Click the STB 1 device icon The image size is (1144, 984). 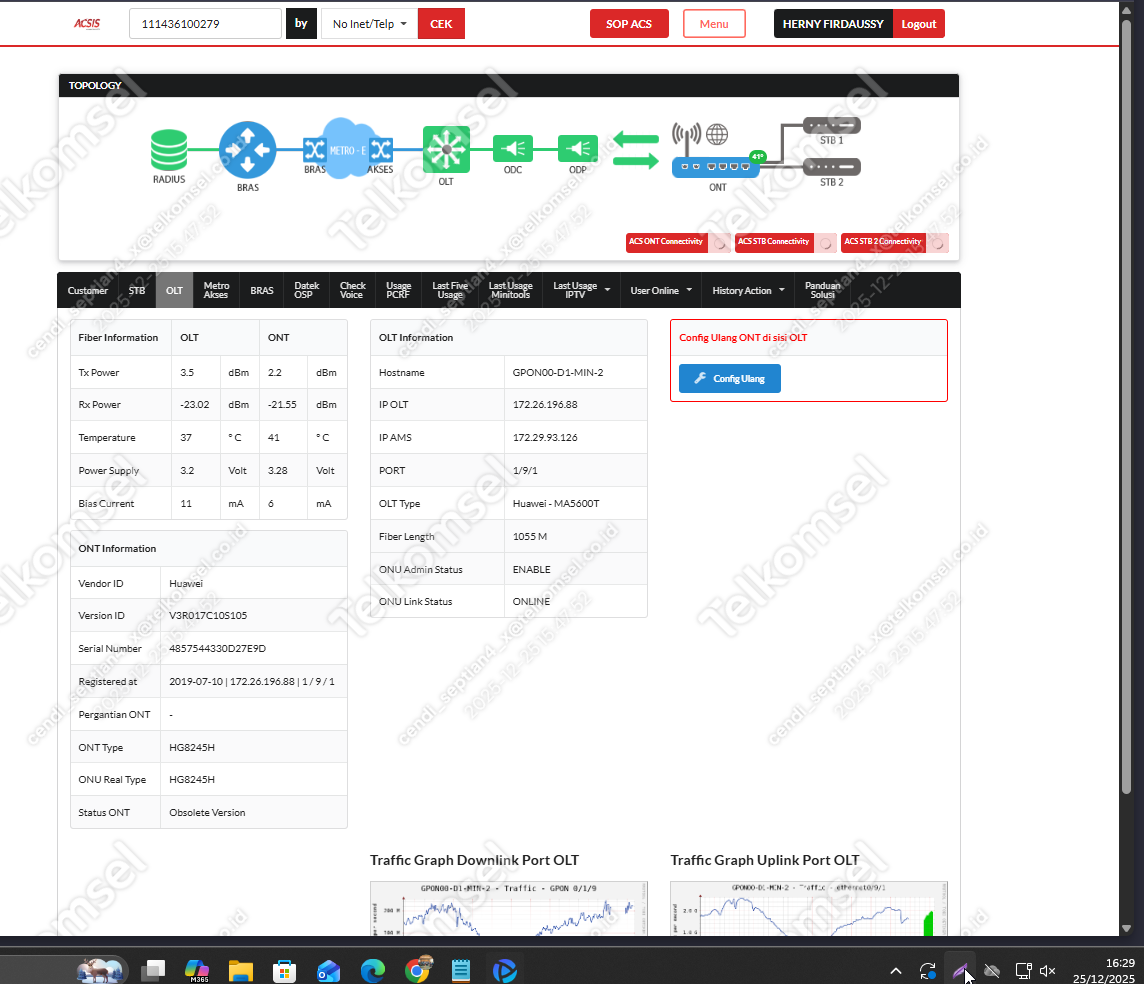coord(832,125)
